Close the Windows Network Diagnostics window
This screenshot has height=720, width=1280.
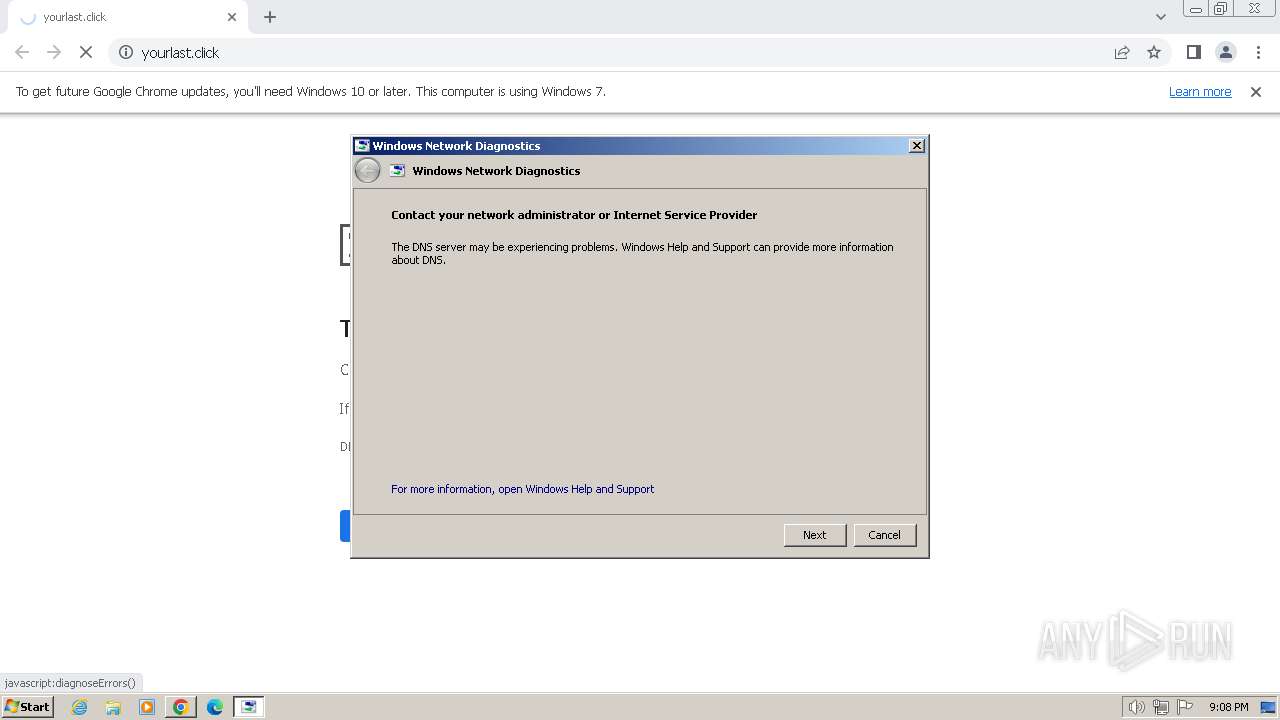(x=917, y=146)
